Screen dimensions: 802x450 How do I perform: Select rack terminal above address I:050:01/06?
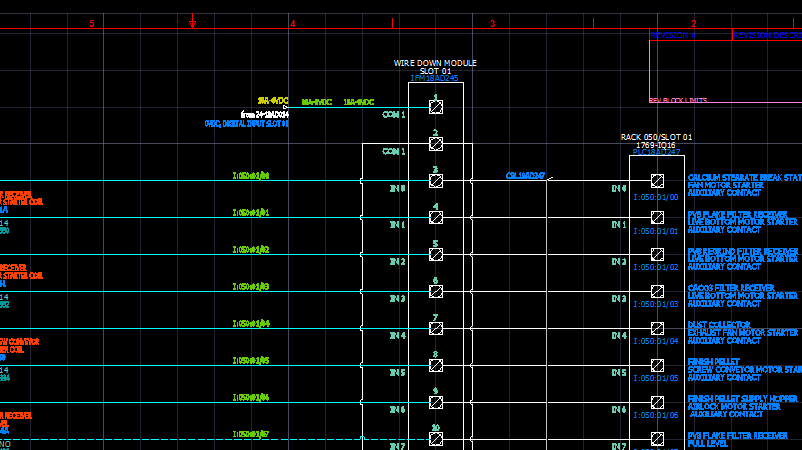click(x=657, y=402)
